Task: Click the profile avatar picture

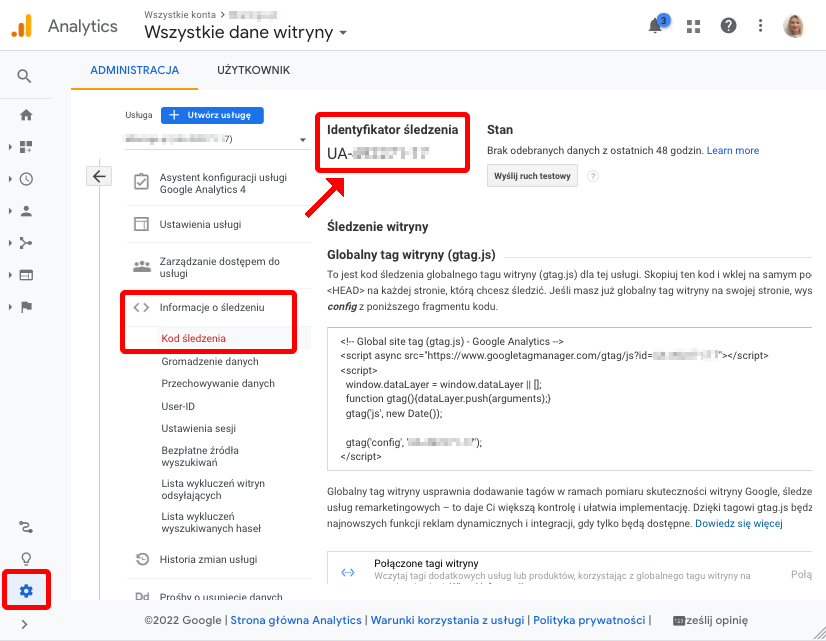Action: tap(794, 26)
